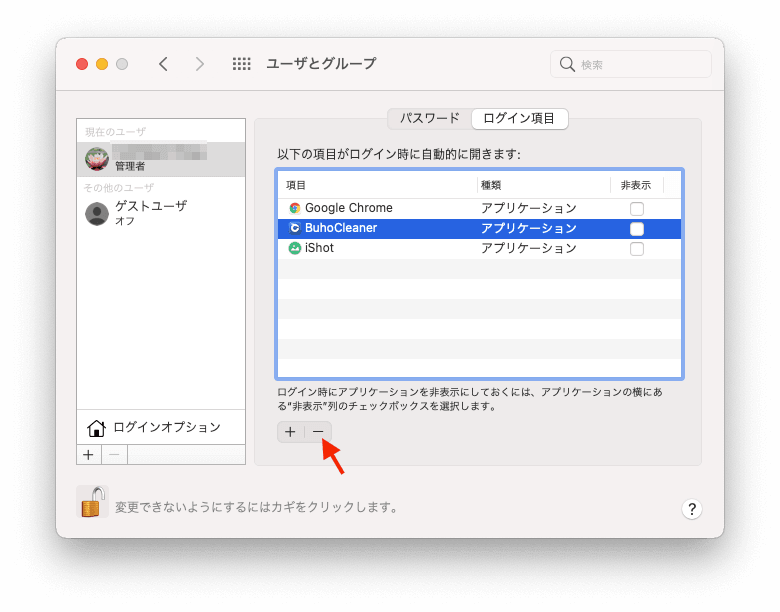Toggle hide checkbox for Google Chrome

[637, 209]
